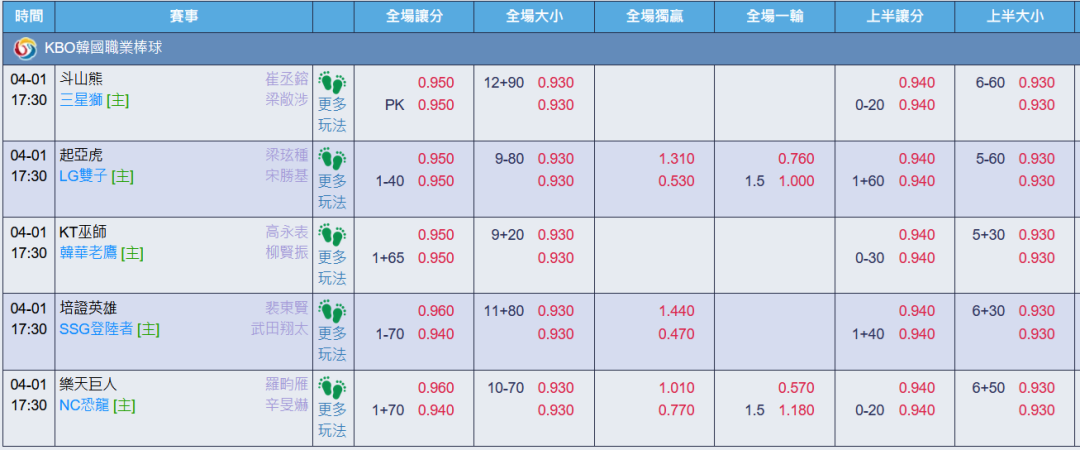Click the 全場讓分 column header
This screenshot has height=450, width=1080.
coord(414,16)
